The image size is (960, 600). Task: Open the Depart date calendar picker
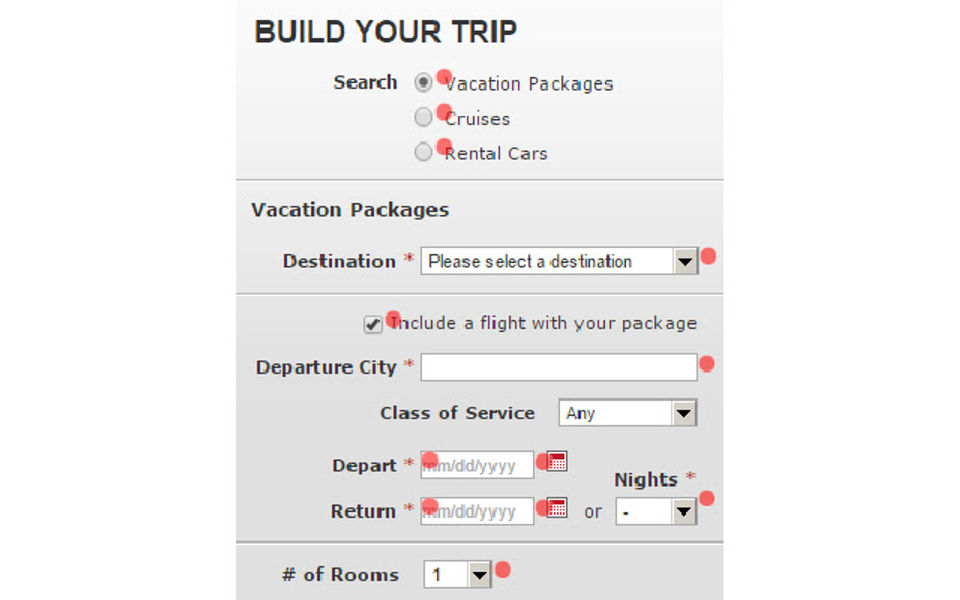point(558,461)
